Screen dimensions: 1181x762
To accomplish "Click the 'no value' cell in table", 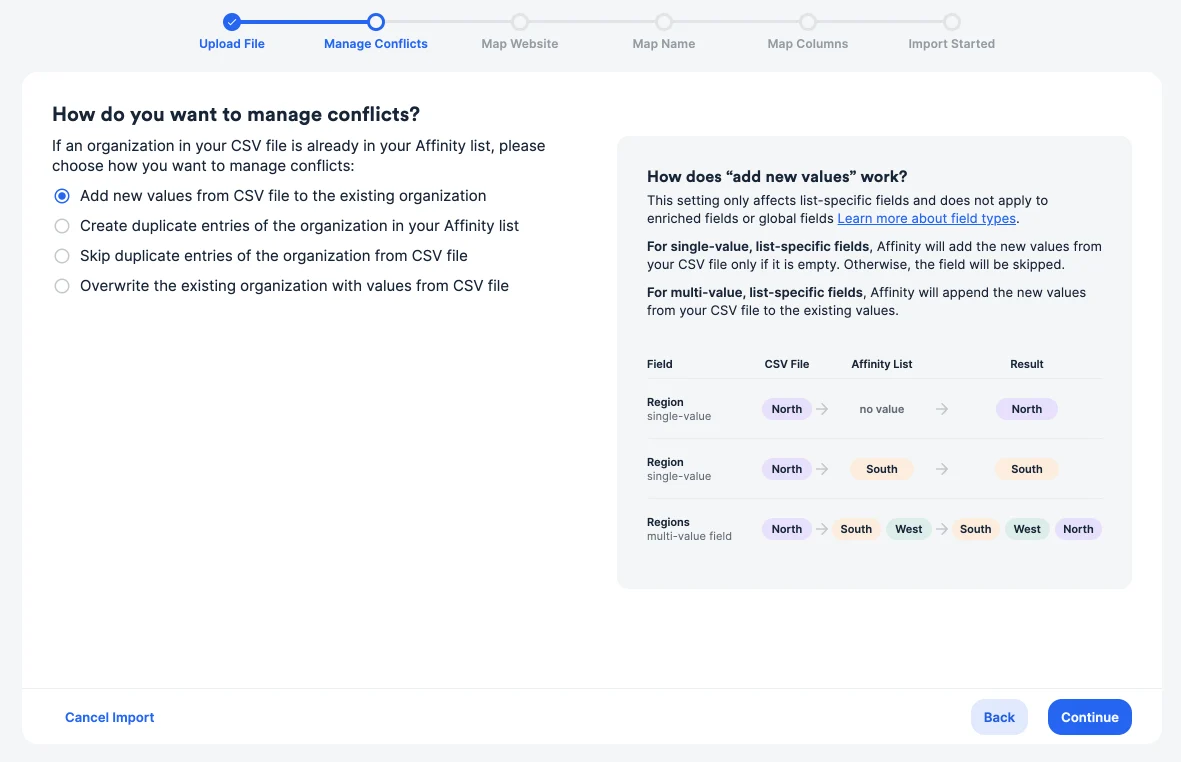I will (881, 409).
